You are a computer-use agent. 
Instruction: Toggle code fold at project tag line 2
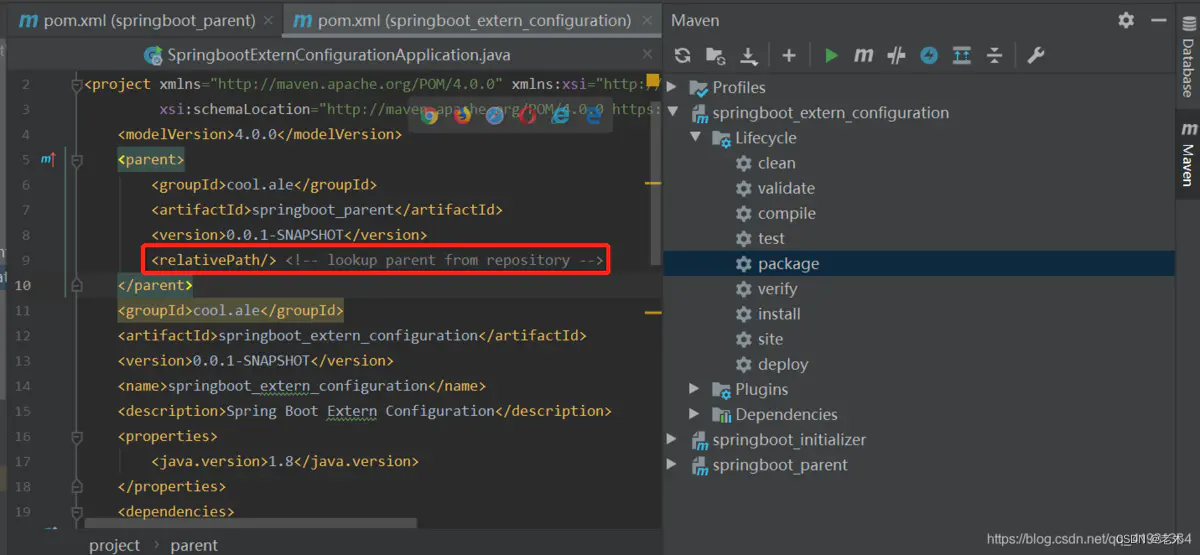pos(77,85)
